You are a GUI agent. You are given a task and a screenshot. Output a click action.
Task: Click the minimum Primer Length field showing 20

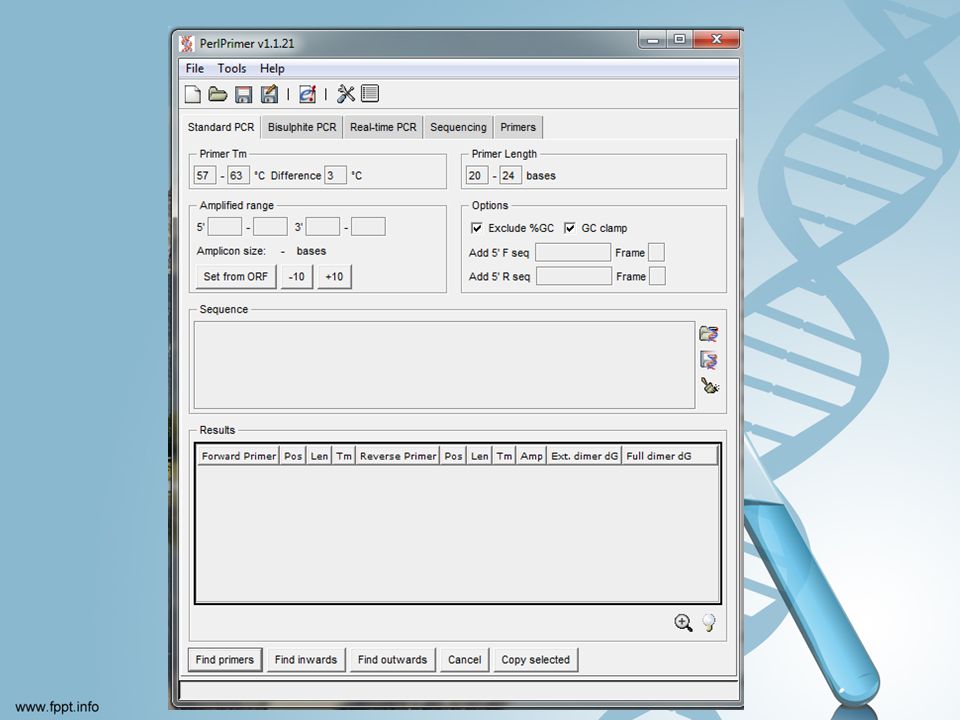477,176
